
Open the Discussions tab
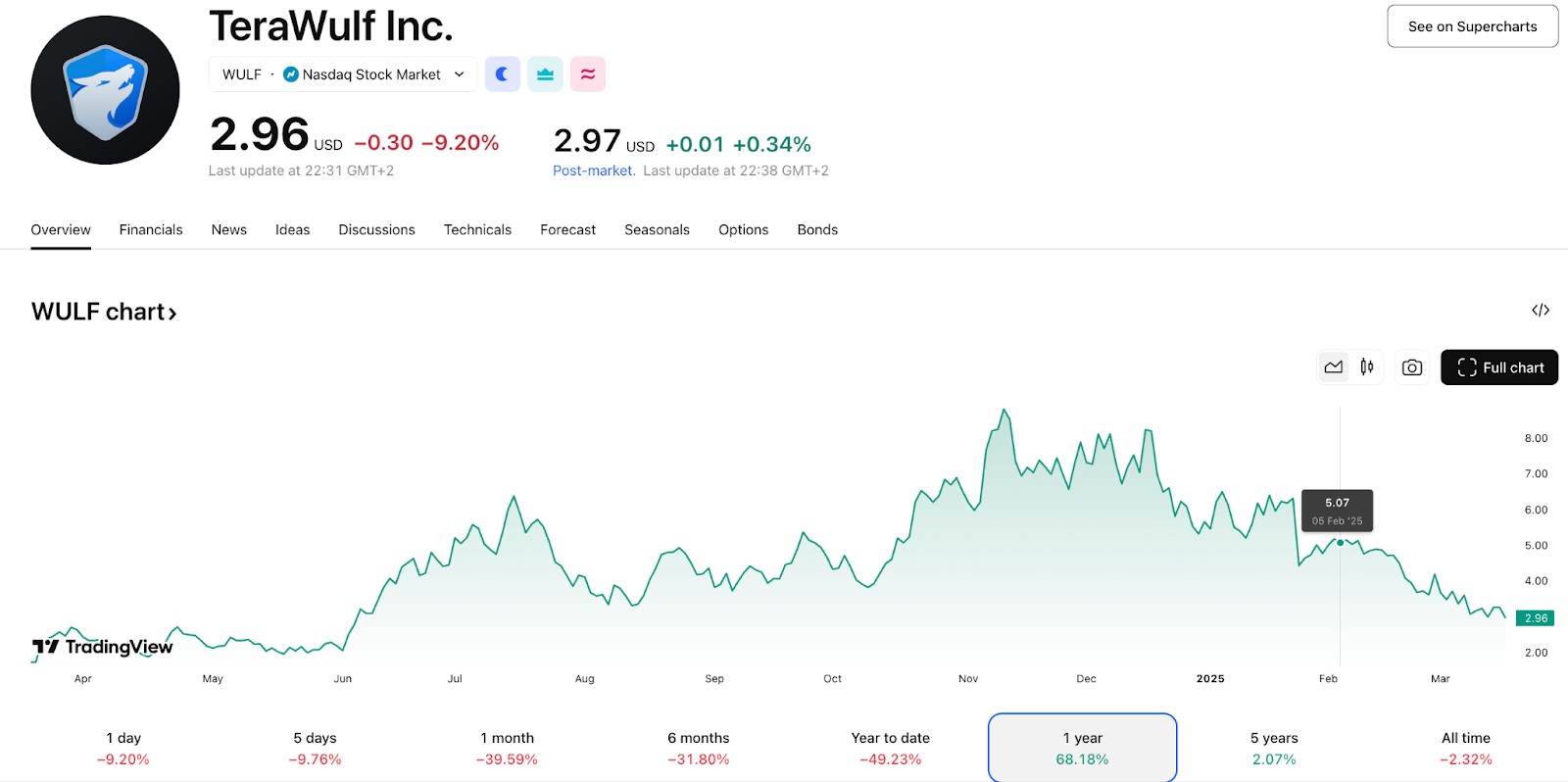(x=377, y=229)
